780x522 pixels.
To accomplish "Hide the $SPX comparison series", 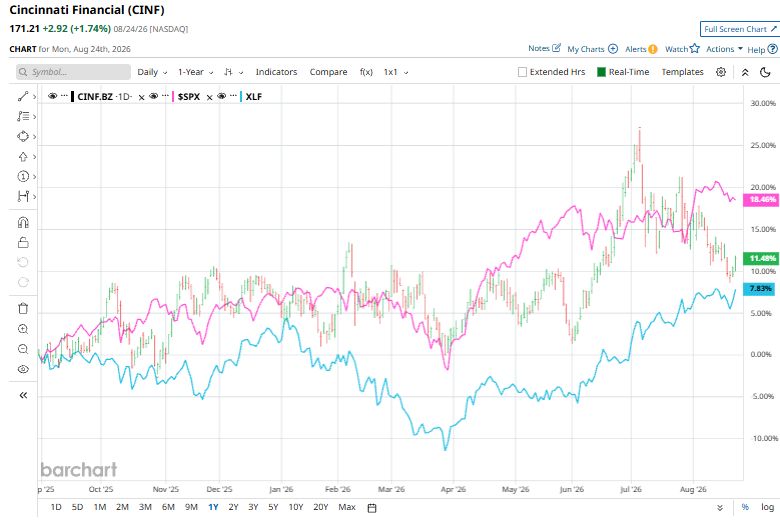I will click(x=154, y=96).
